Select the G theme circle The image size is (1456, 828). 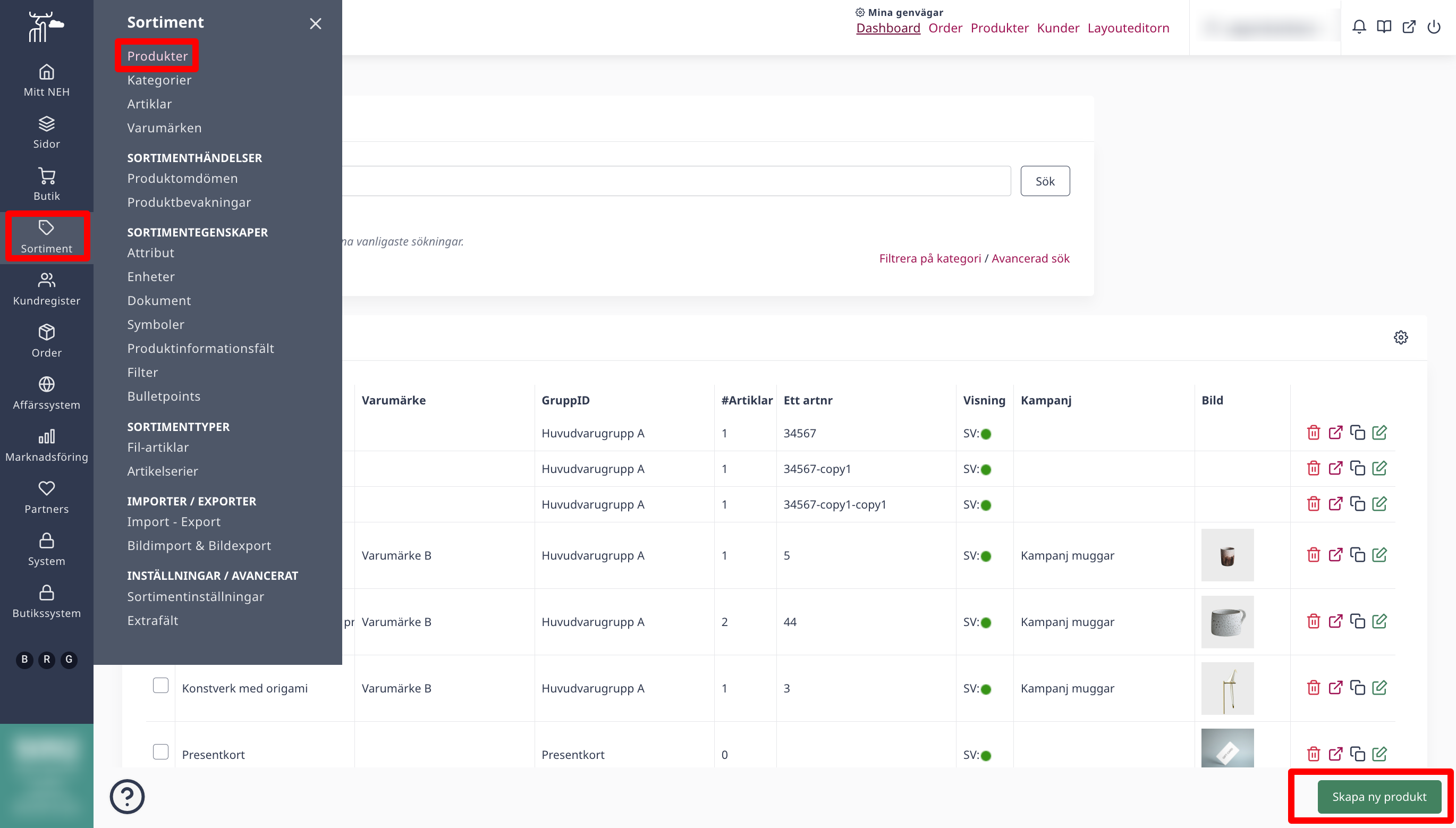coord(69,660)
